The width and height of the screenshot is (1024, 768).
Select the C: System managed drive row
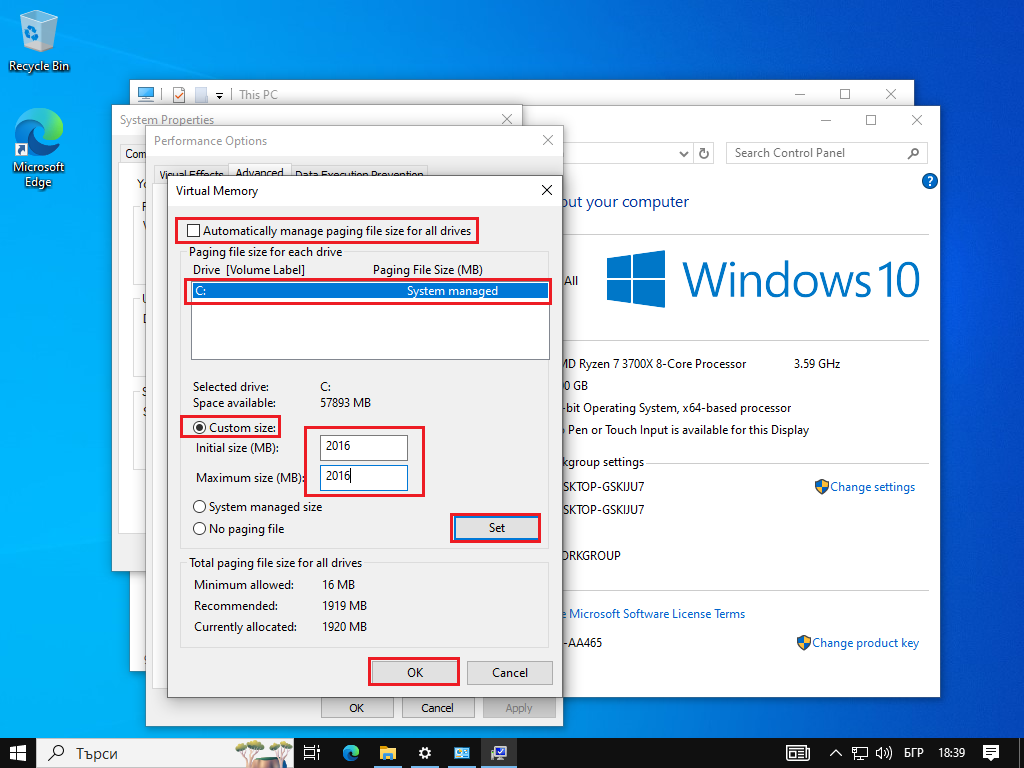tap(370, 291)
